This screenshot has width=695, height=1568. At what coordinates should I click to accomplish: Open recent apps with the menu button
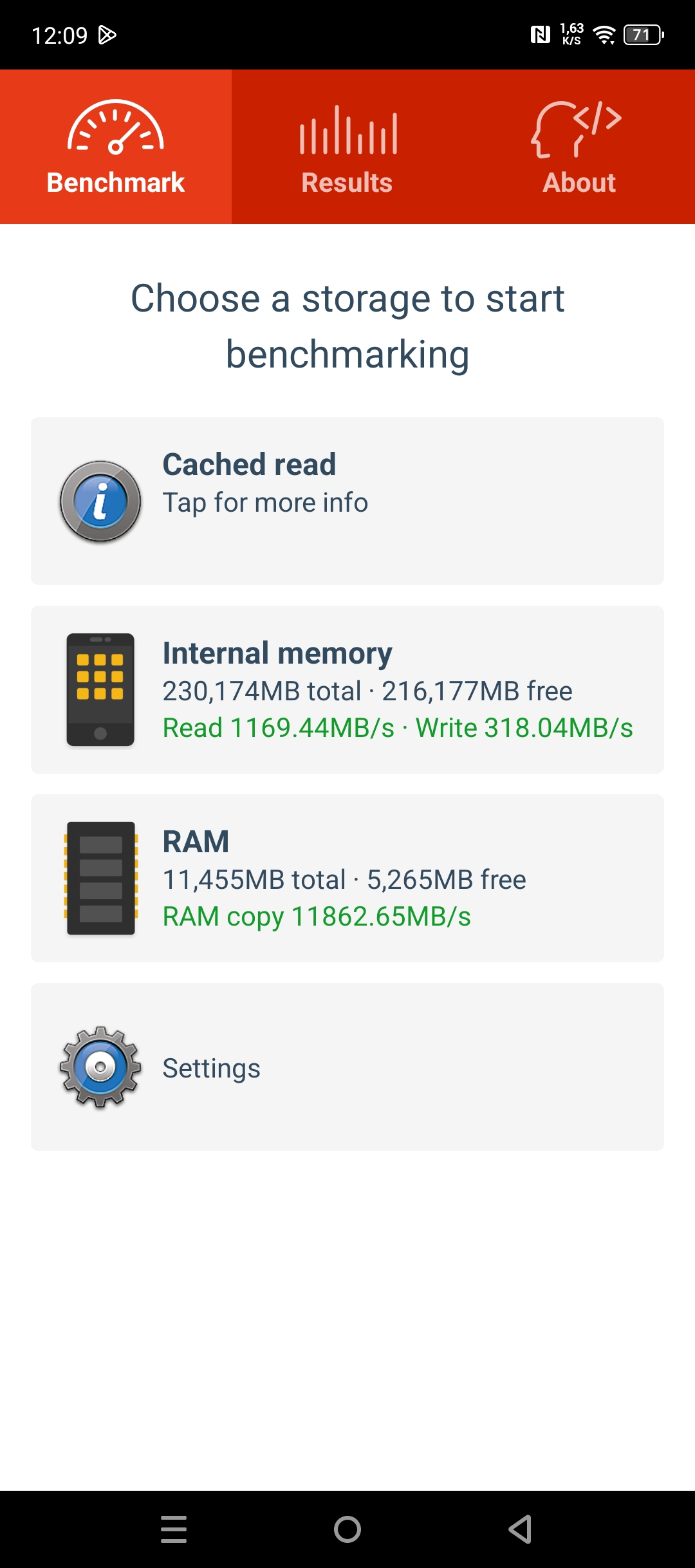pyautogui.click(x=174, y=1529)
